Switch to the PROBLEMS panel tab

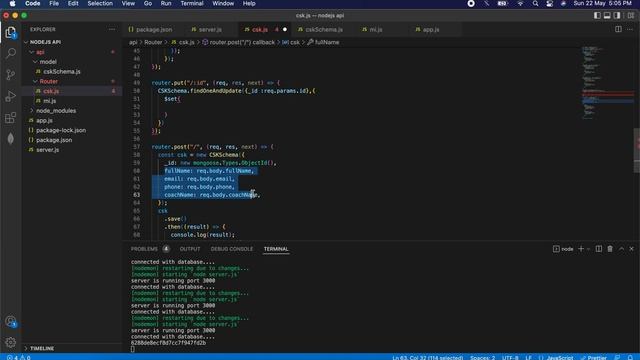tap(144, 249)
